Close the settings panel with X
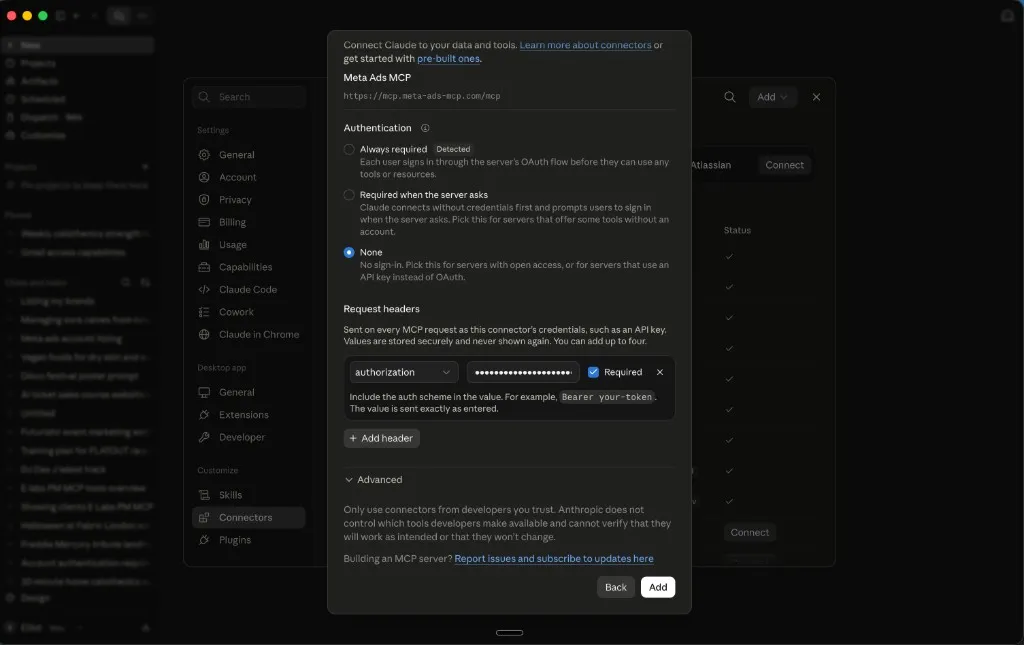This screenshot has height=645, width=1024. coord(816,97)
